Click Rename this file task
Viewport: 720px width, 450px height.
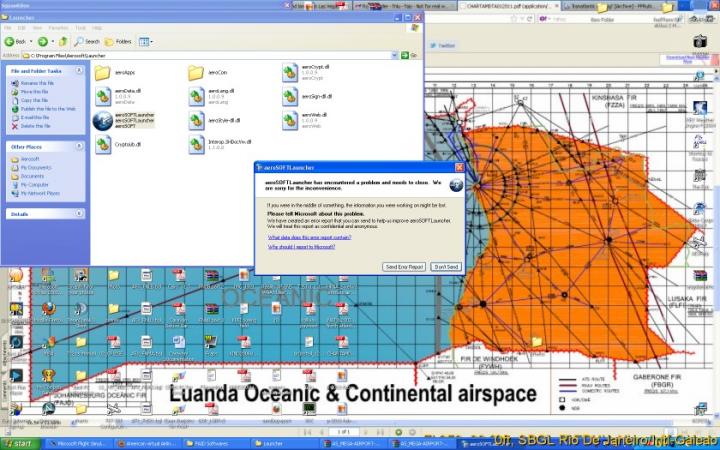tap(33, 83)
